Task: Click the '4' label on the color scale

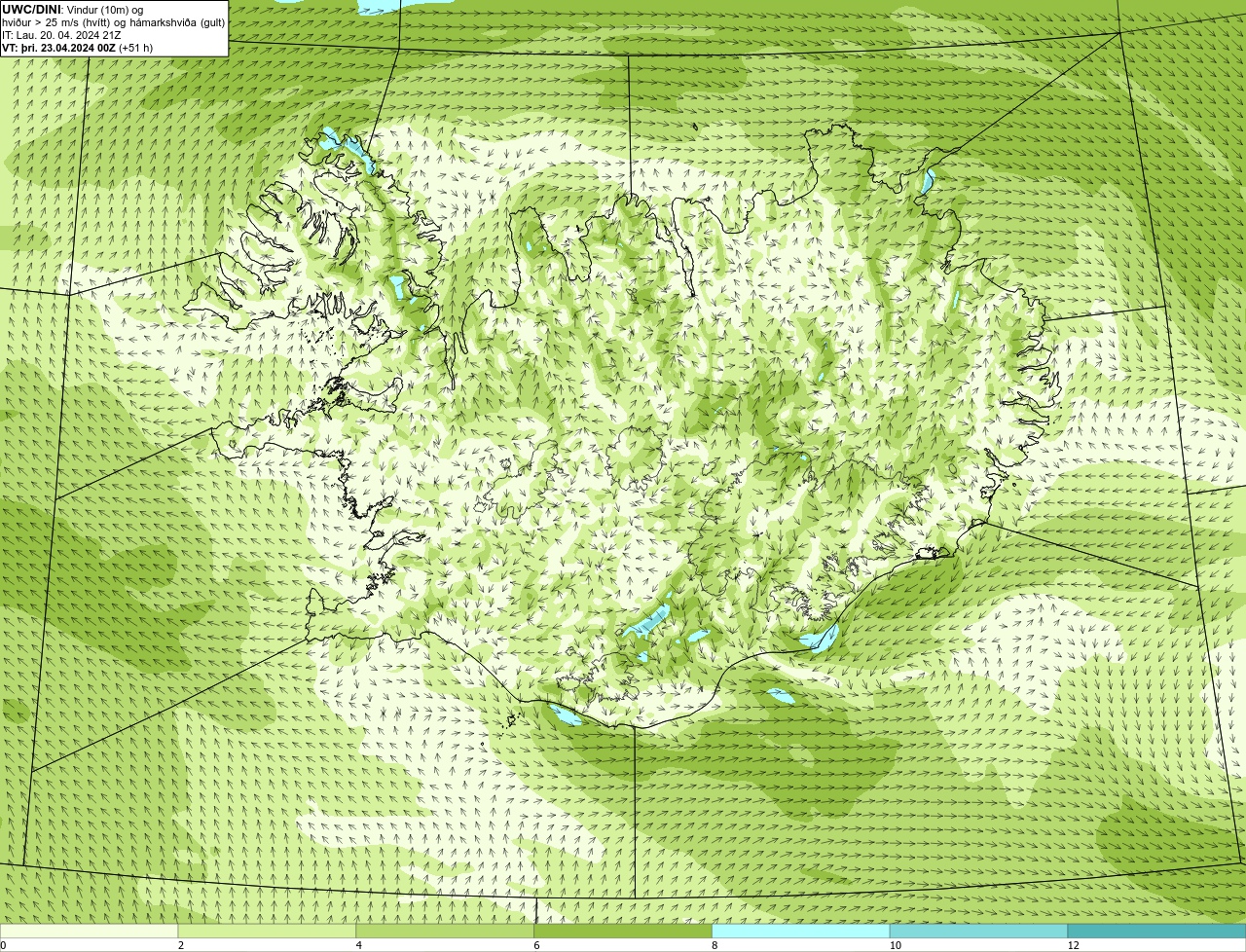Action: coord(358,945)
